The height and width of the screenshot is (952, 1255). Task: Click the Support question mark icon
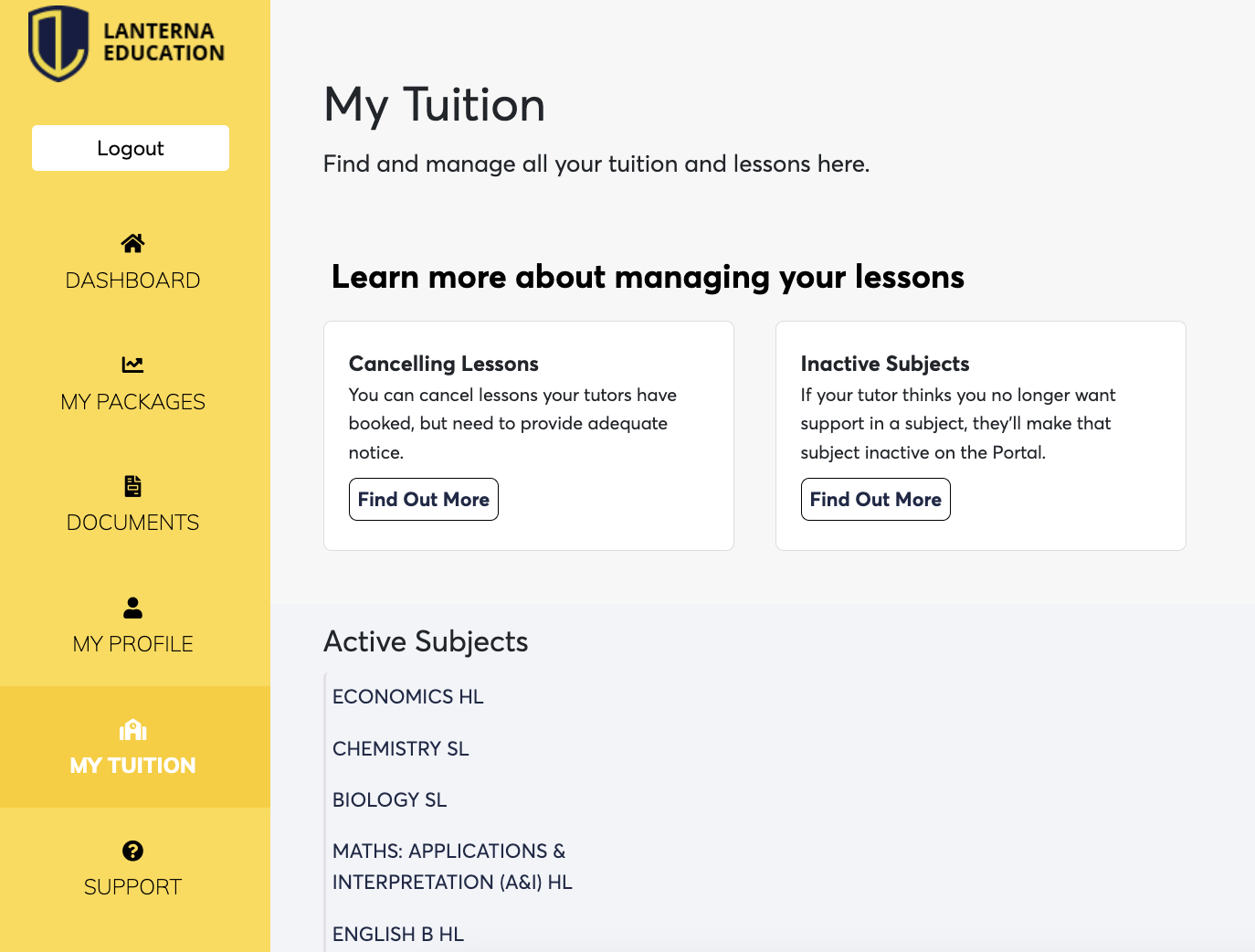[x=132, y=851]
